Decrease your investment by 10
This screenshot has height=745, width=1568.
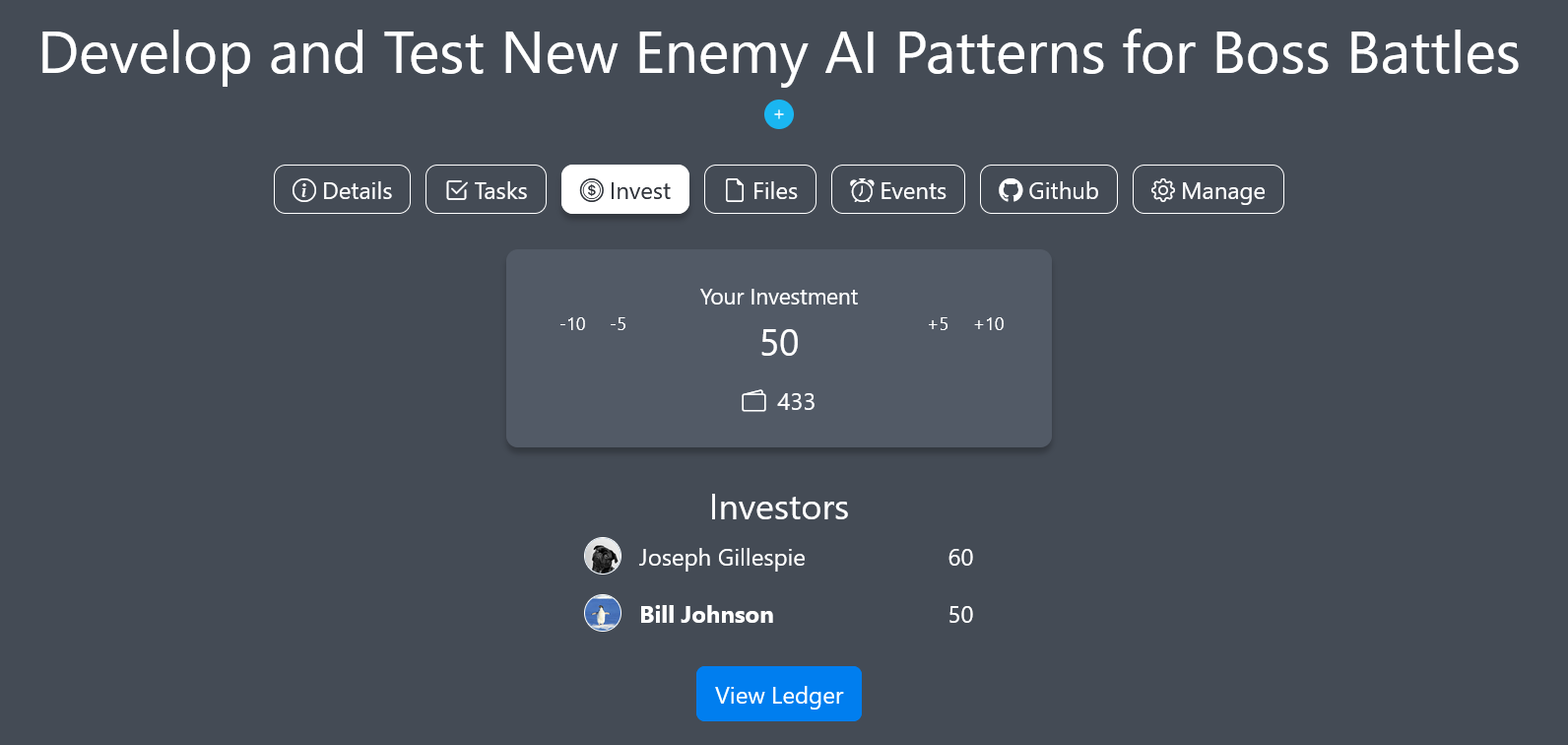click(x=571, y=323)
